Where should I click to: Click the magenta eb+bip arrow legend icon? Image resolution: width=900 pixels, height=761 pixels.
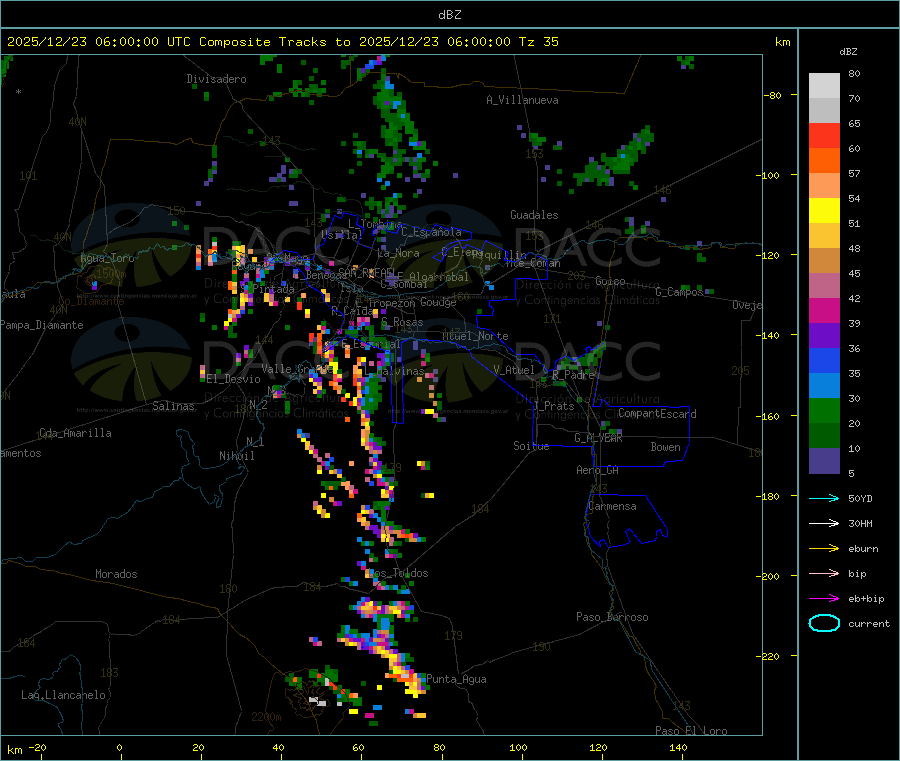point(824,599)
